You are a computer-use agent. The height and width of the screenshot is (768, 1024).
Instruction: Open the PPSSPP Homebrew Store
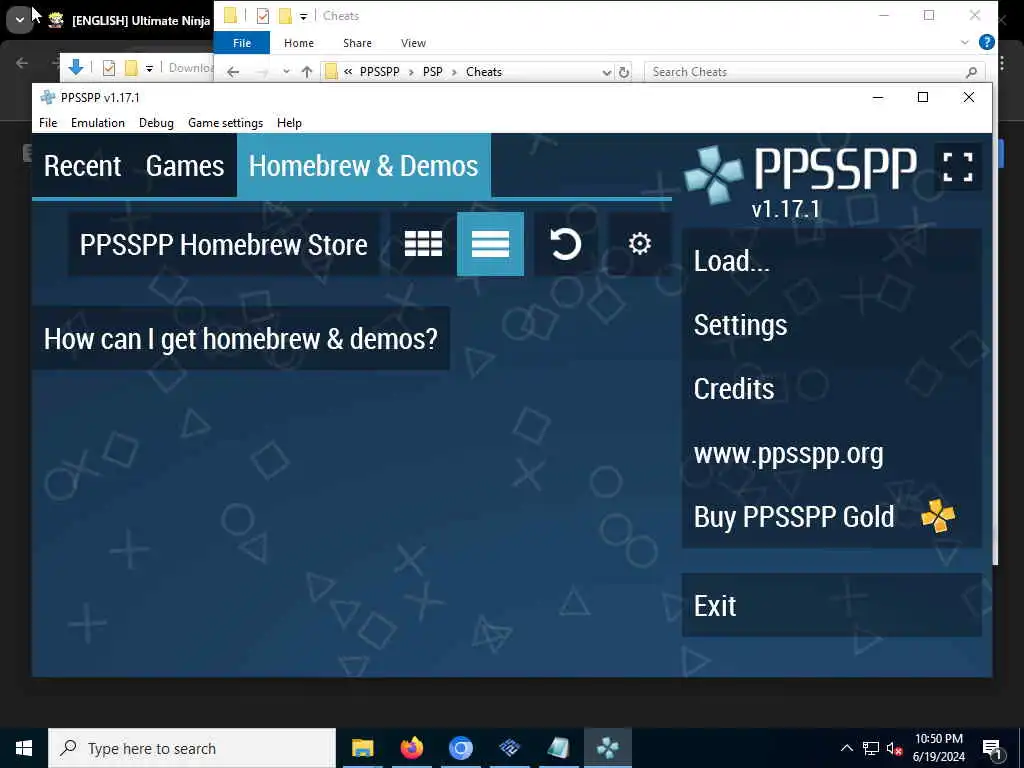click(223, 244)
